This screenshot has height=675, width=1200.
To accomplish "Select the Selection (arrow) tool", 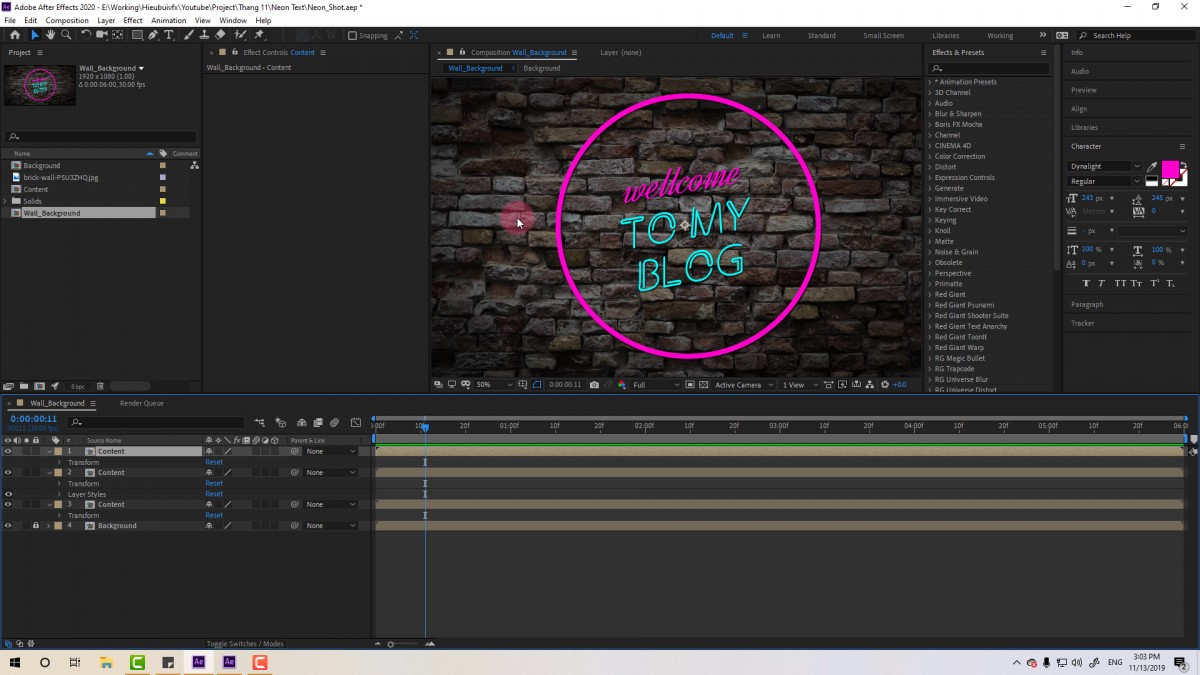I will tap(35, 35).
